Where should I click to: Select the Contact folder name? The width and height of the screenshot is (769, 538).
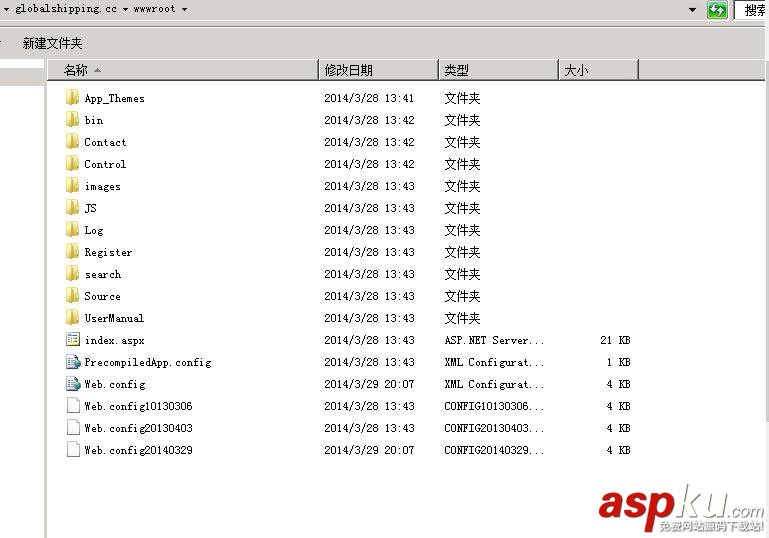(x=105, y=142)
